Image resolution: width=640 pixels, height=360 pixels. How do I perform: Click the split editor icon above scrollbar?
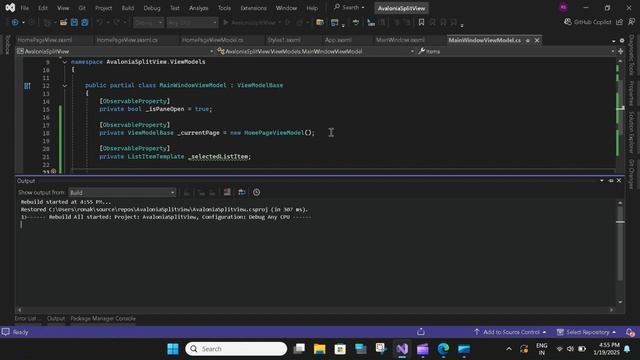[x=620, y=51]
